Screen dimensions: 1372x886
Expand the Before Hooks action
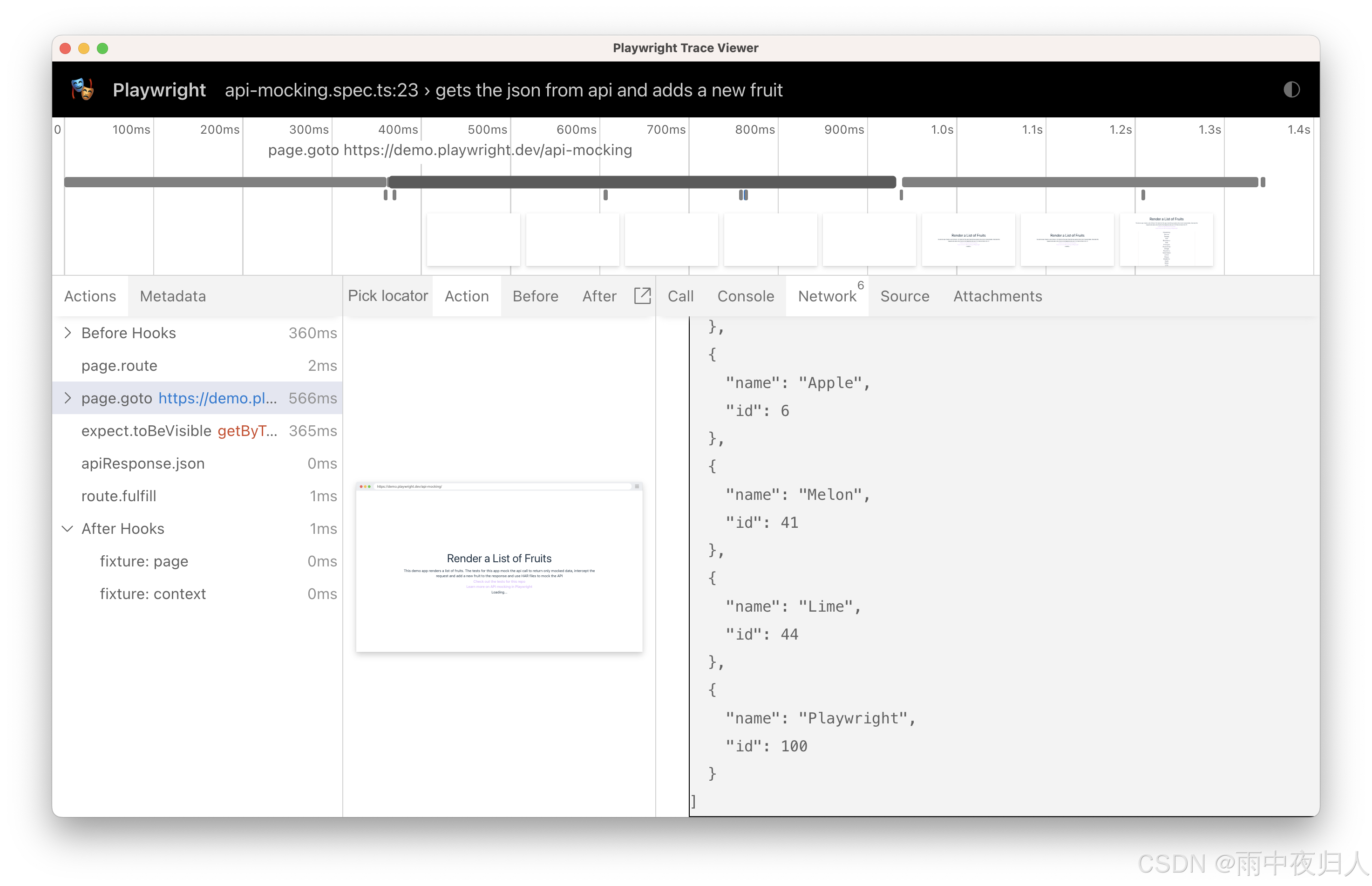coord(68,333)
